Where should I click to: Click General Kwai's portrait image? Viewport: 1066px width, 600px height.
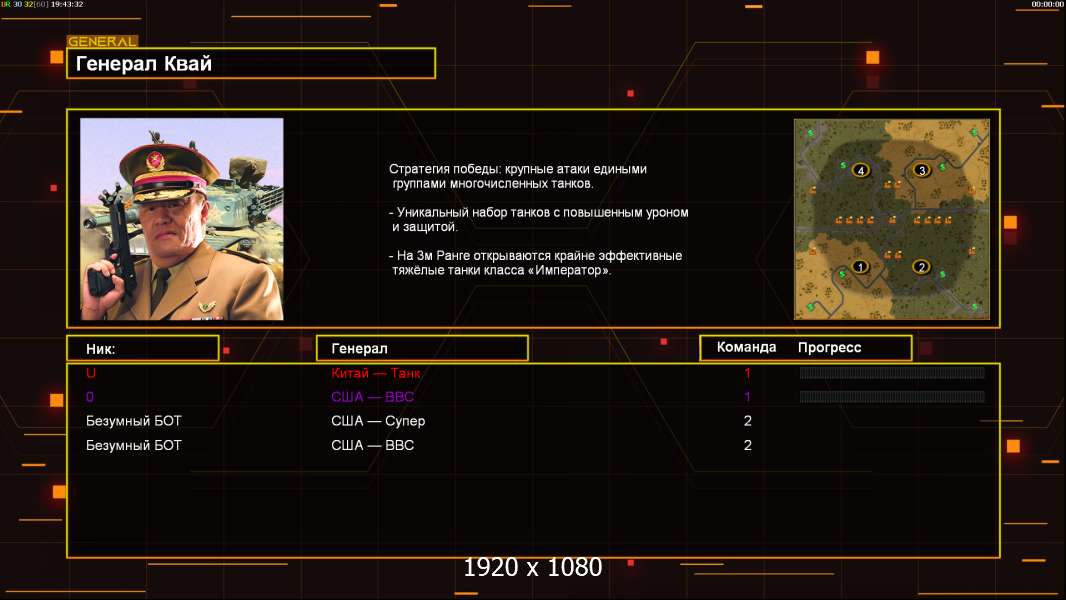tap(182, 219)
